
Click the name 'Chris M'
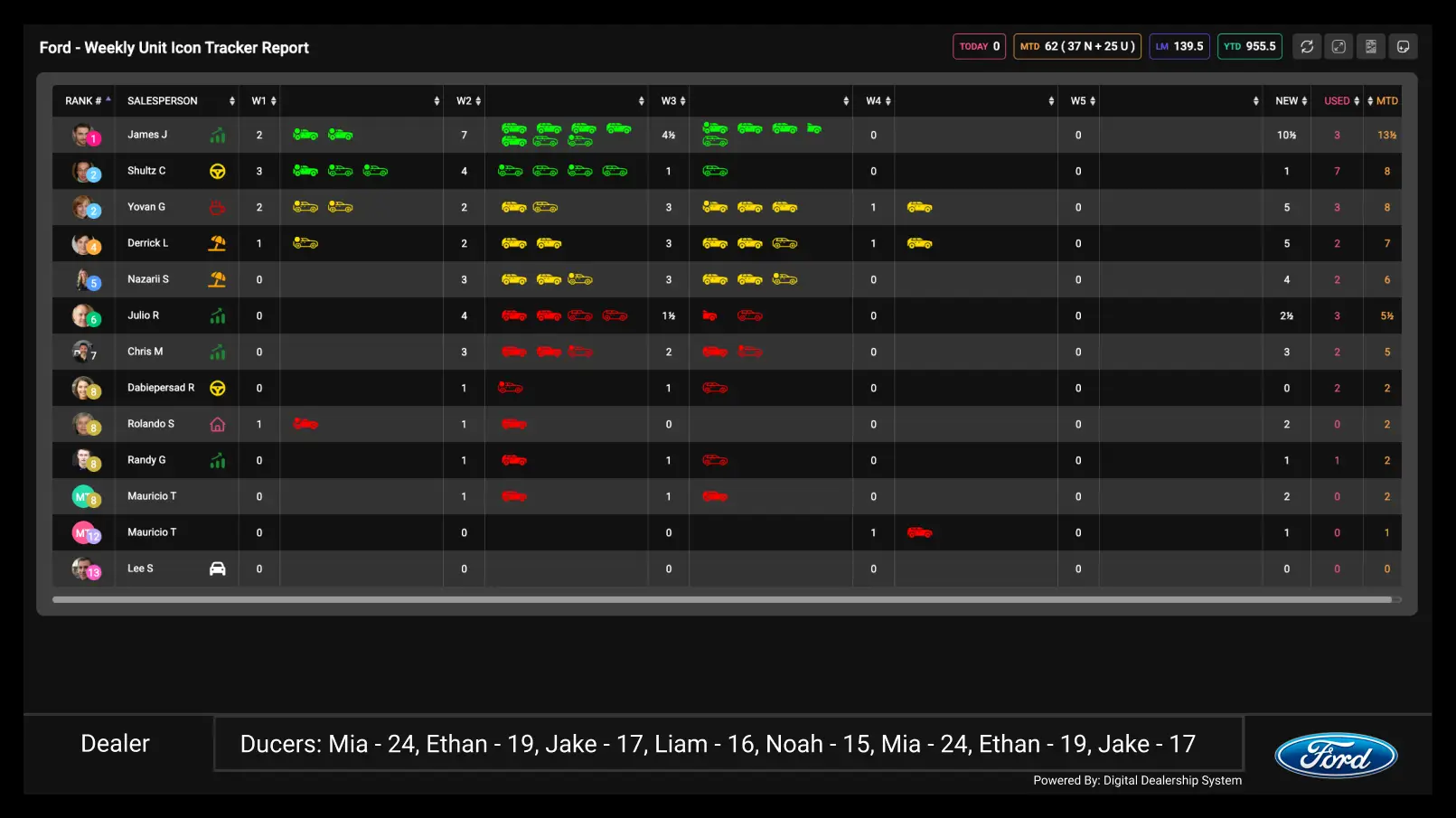pyautogui.click(x=146, y=352)
